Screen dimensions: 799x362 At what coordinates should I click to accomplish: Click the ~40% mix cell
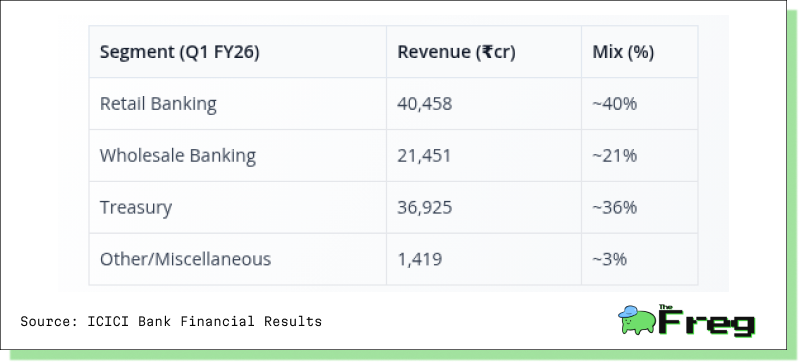(614, 104)
